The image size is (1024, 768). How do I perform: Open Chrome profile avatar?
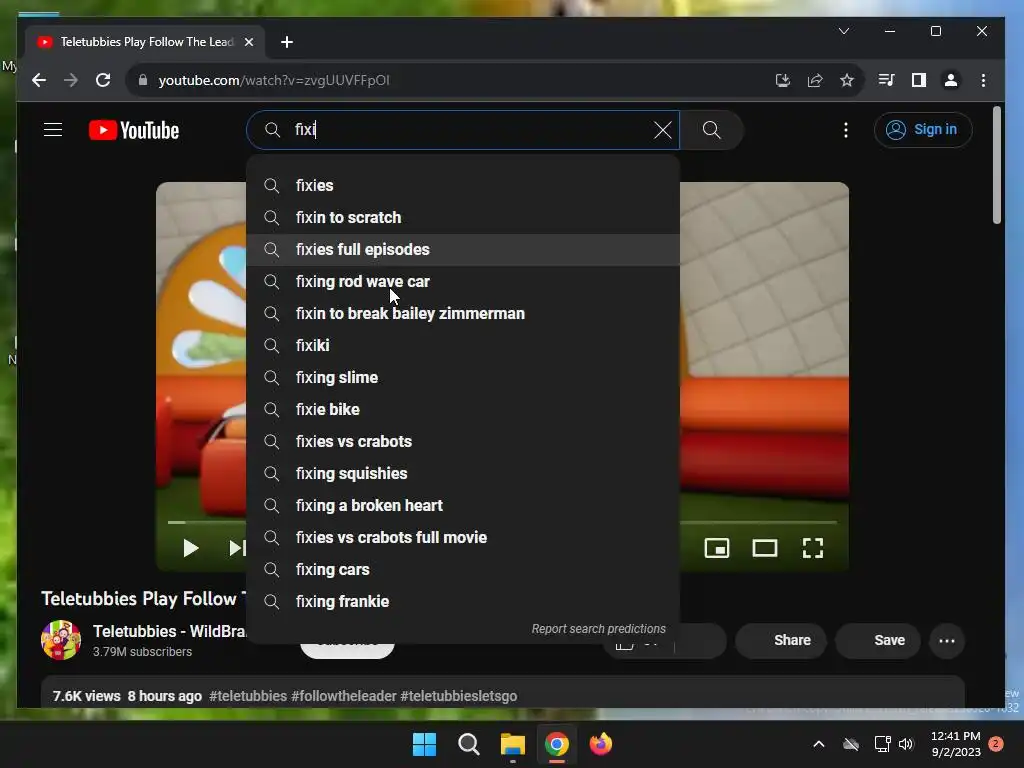[951, 80]
